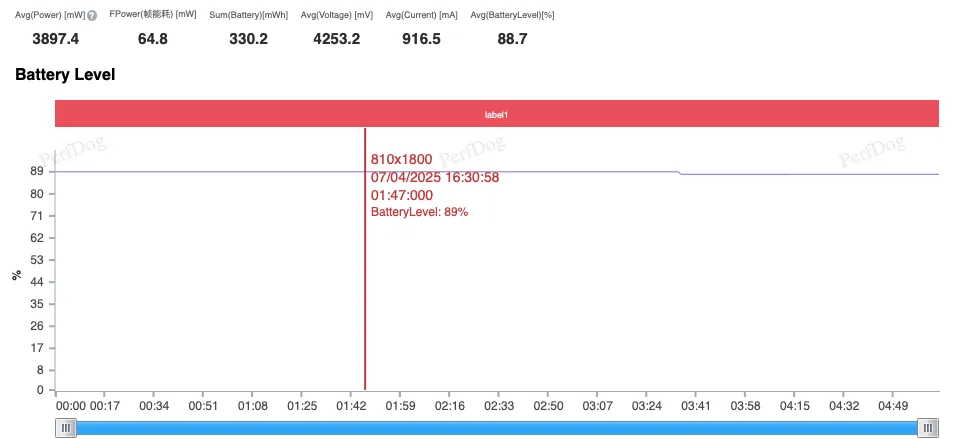Click the BatteryLevel: 89% tooltip text
958x439 pixels.
click(x=419, y=212)
